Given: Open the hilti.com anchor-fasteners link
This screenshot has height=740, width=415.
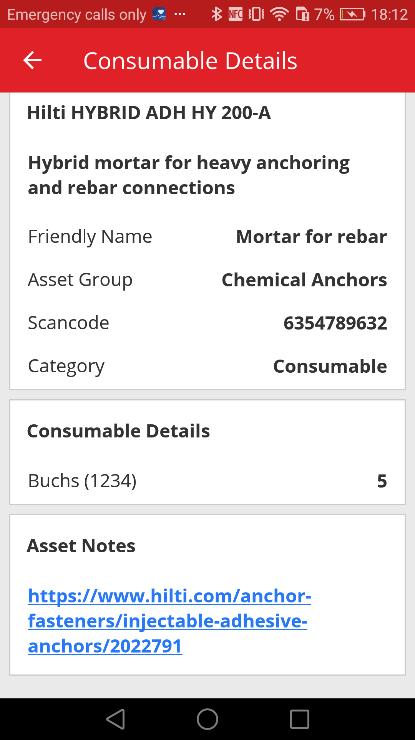Looking at the screenshot, I should point(169,621).
